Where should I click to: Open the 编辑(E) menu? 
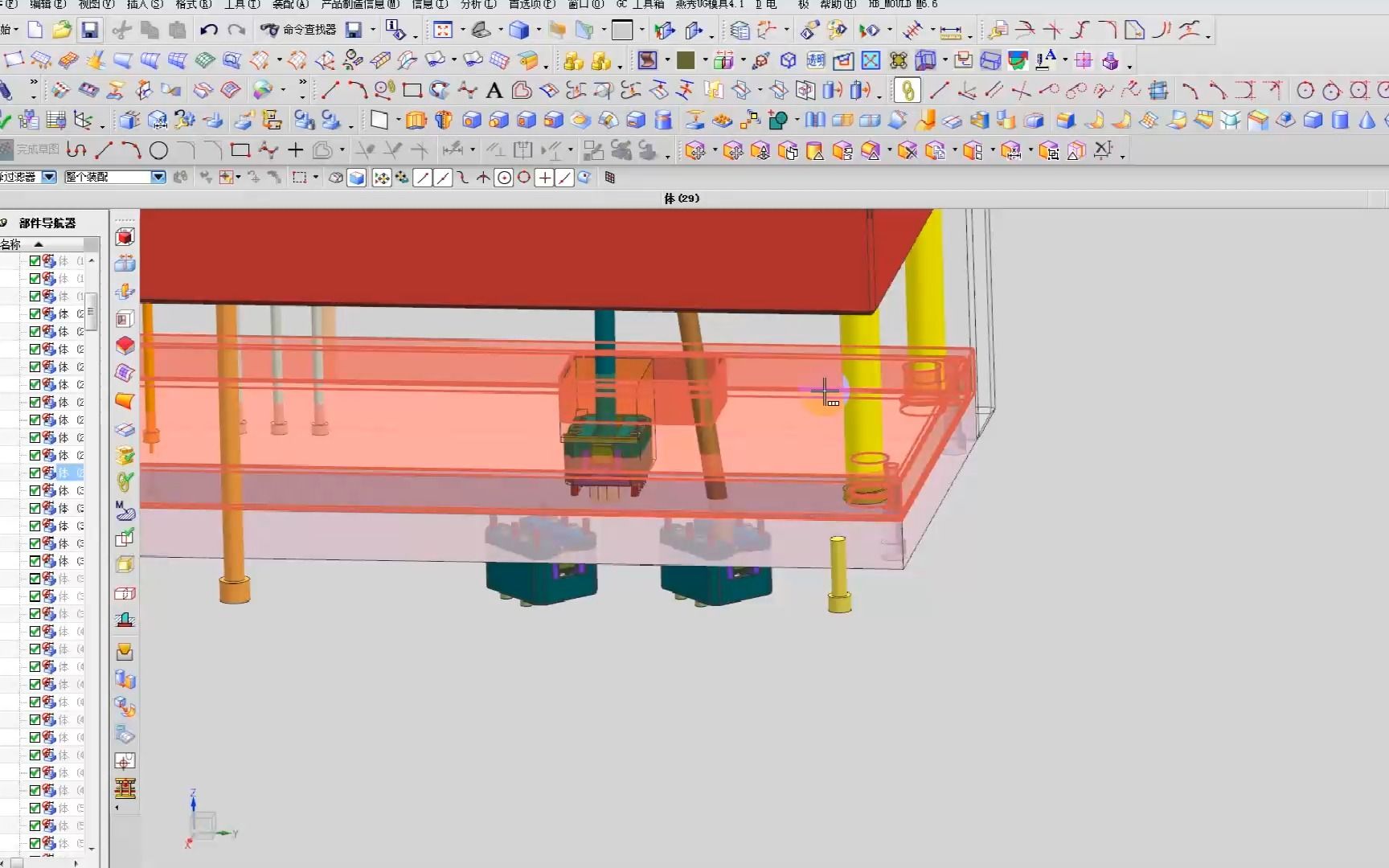(48, 4)
